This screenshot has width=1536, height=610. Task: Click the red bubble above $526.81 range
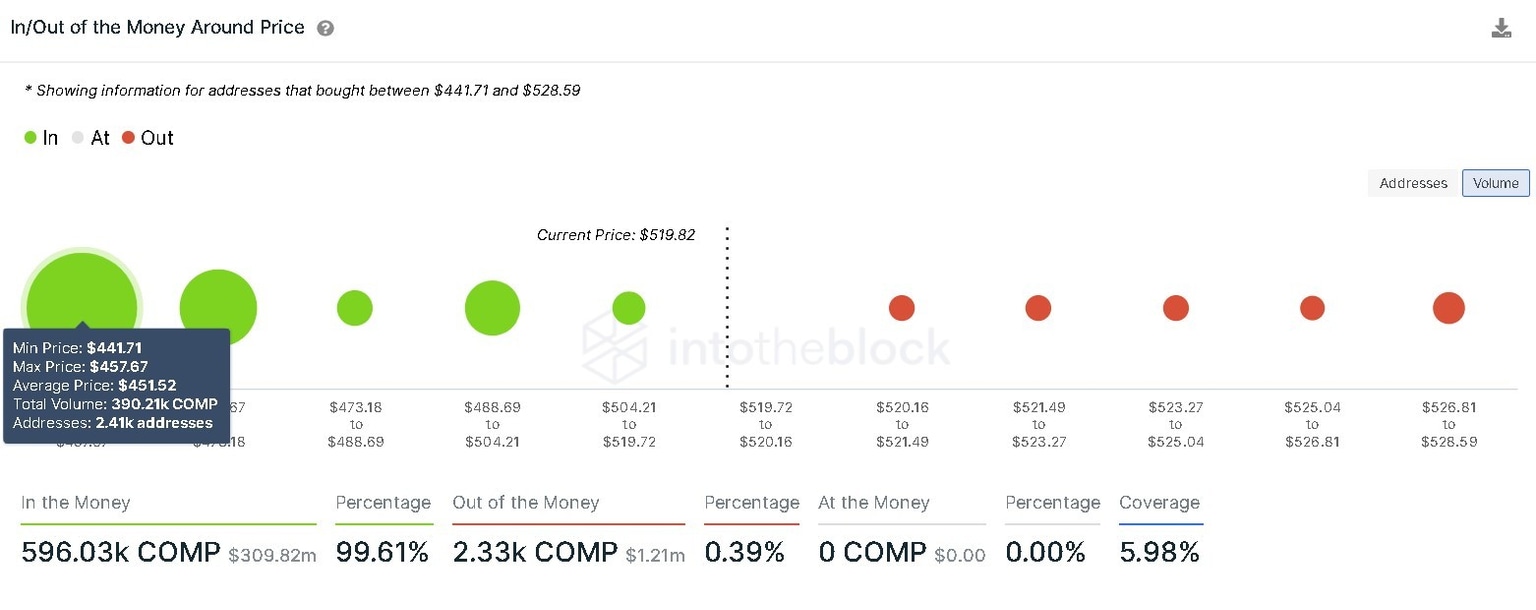(x=1449, y=308)
